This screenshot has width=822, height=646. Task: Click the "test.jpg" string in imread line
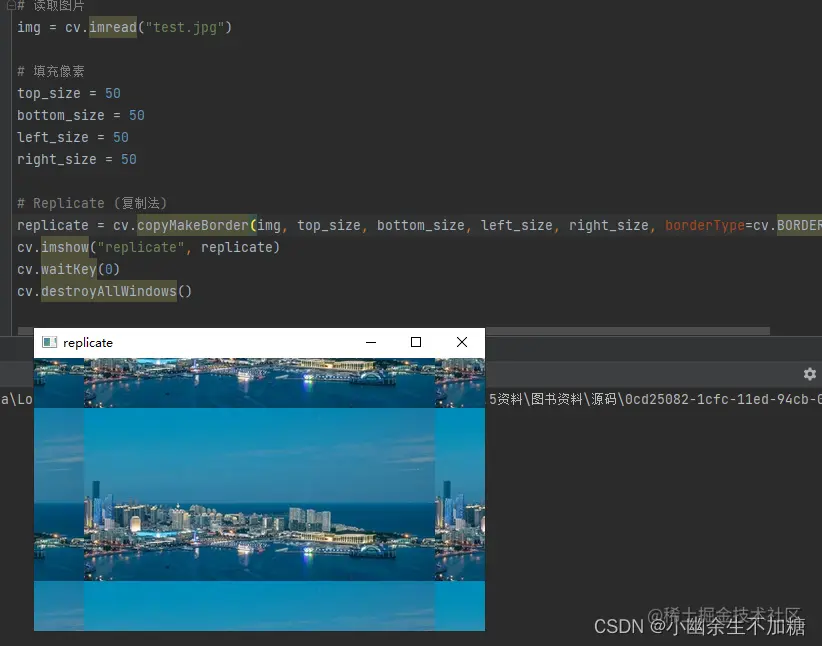pyautogui.click(x=185, y=27)
